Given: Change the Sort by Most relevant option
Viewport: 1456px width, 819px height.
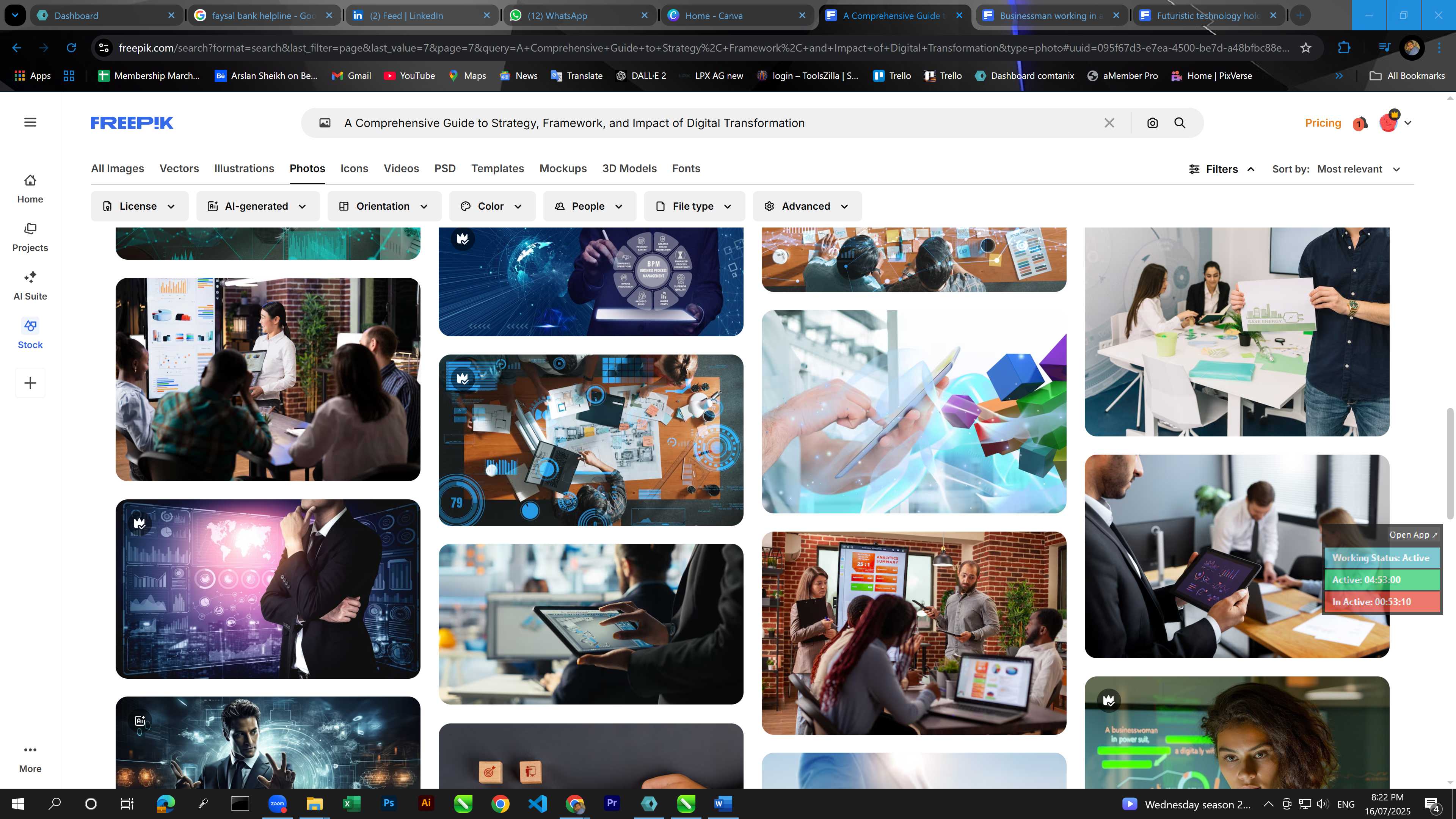Looking at the screenshot, I should coord(1359,169).
